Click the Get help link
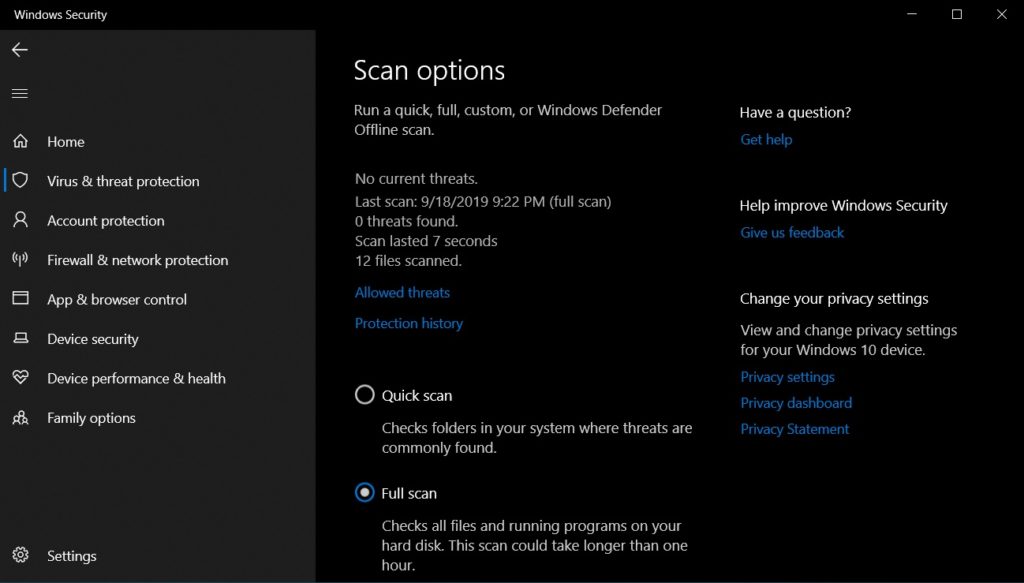 pos(766,139)
